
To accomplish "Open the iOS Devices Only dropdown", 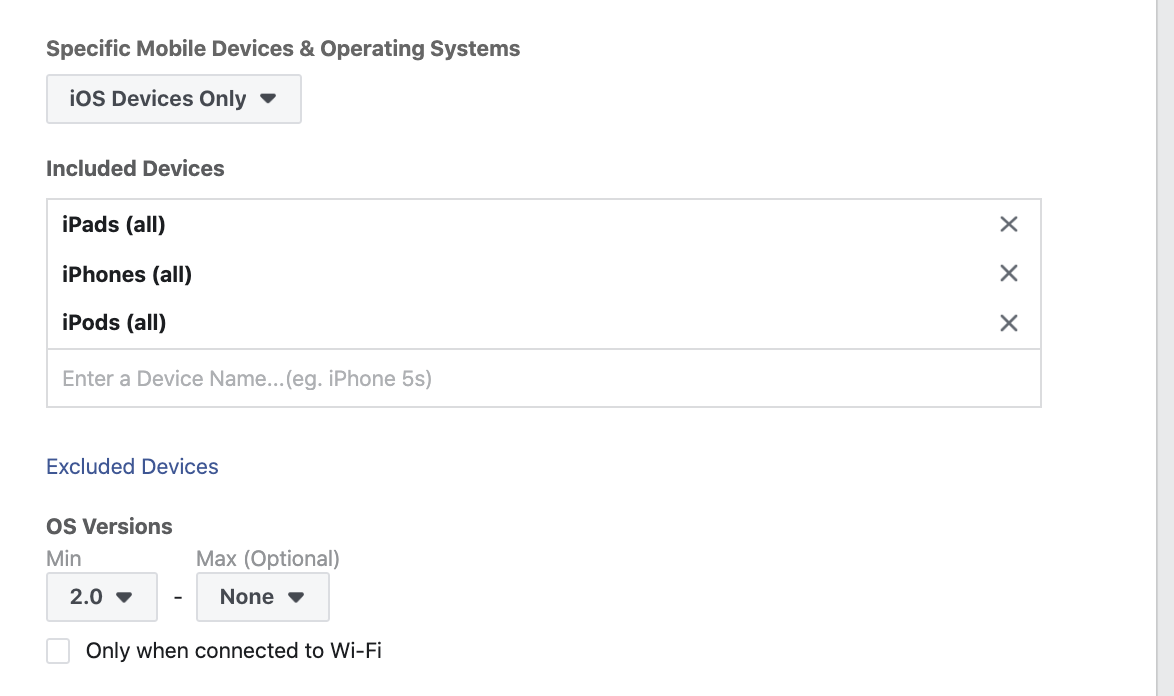I will pyautogui.click(x=174, y=99).
